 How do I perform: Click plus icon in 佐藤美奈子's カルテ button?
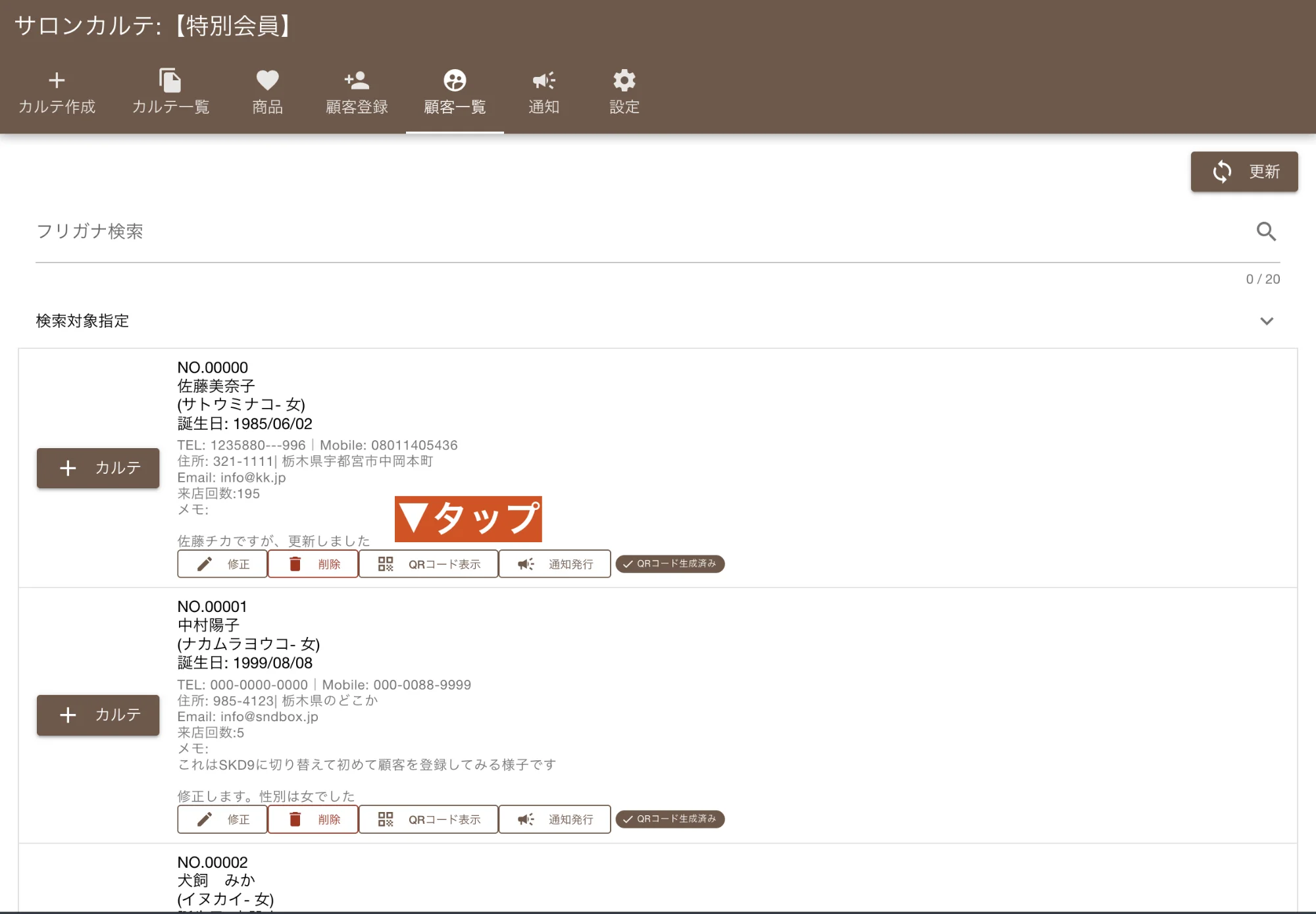(68, 468)
